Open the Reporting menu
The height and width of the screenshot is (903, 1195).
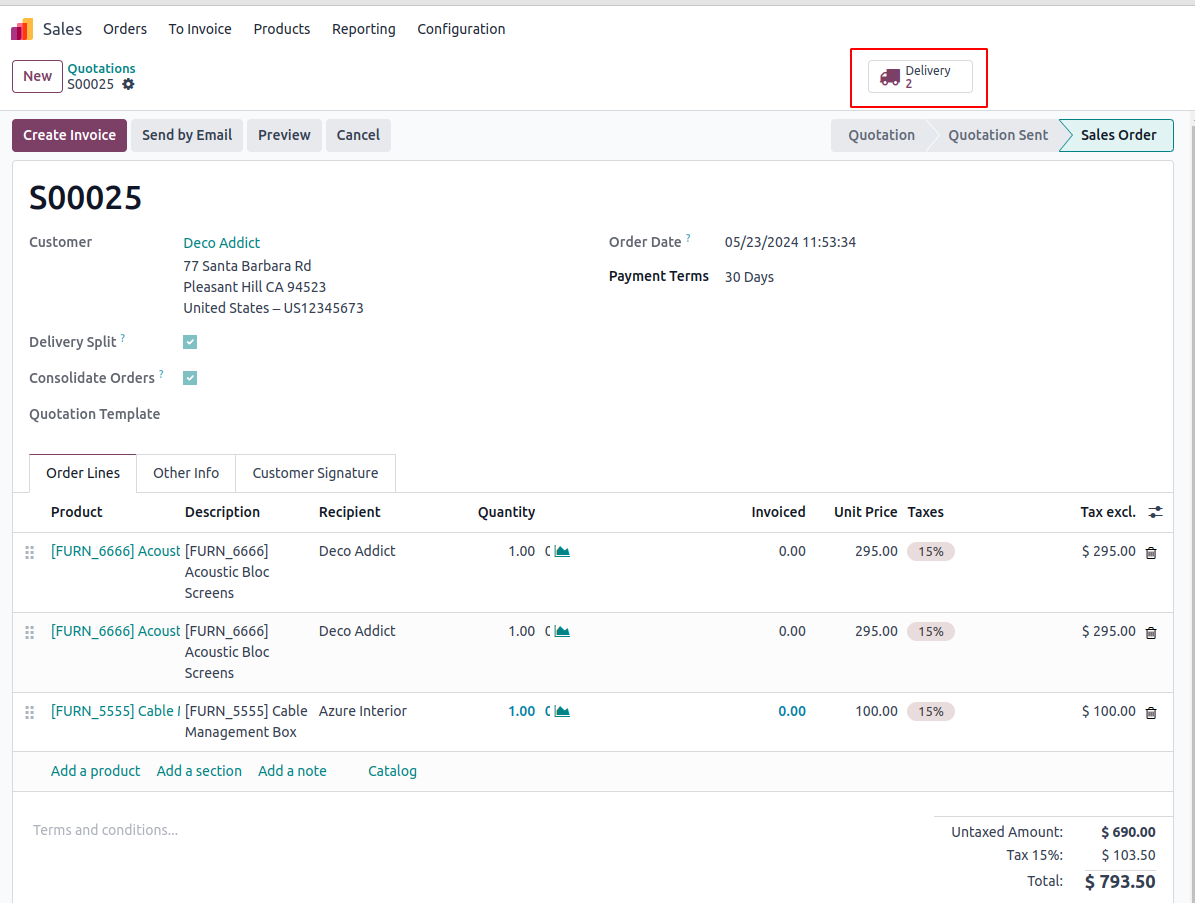click(x=363, y=29)
